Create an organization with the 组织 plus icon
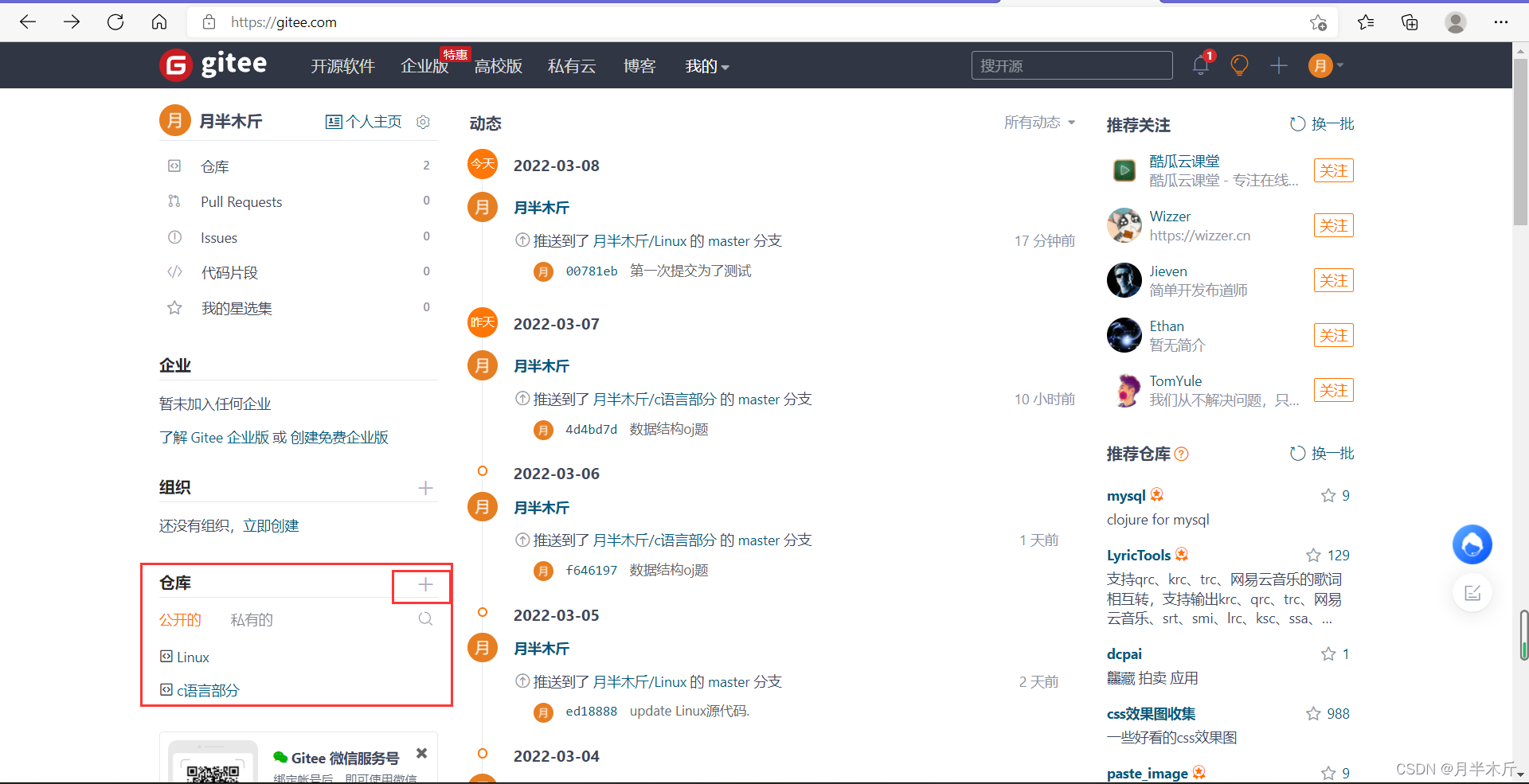The height and width of the screenshot is (784, 1529). [x=425, y=488]
